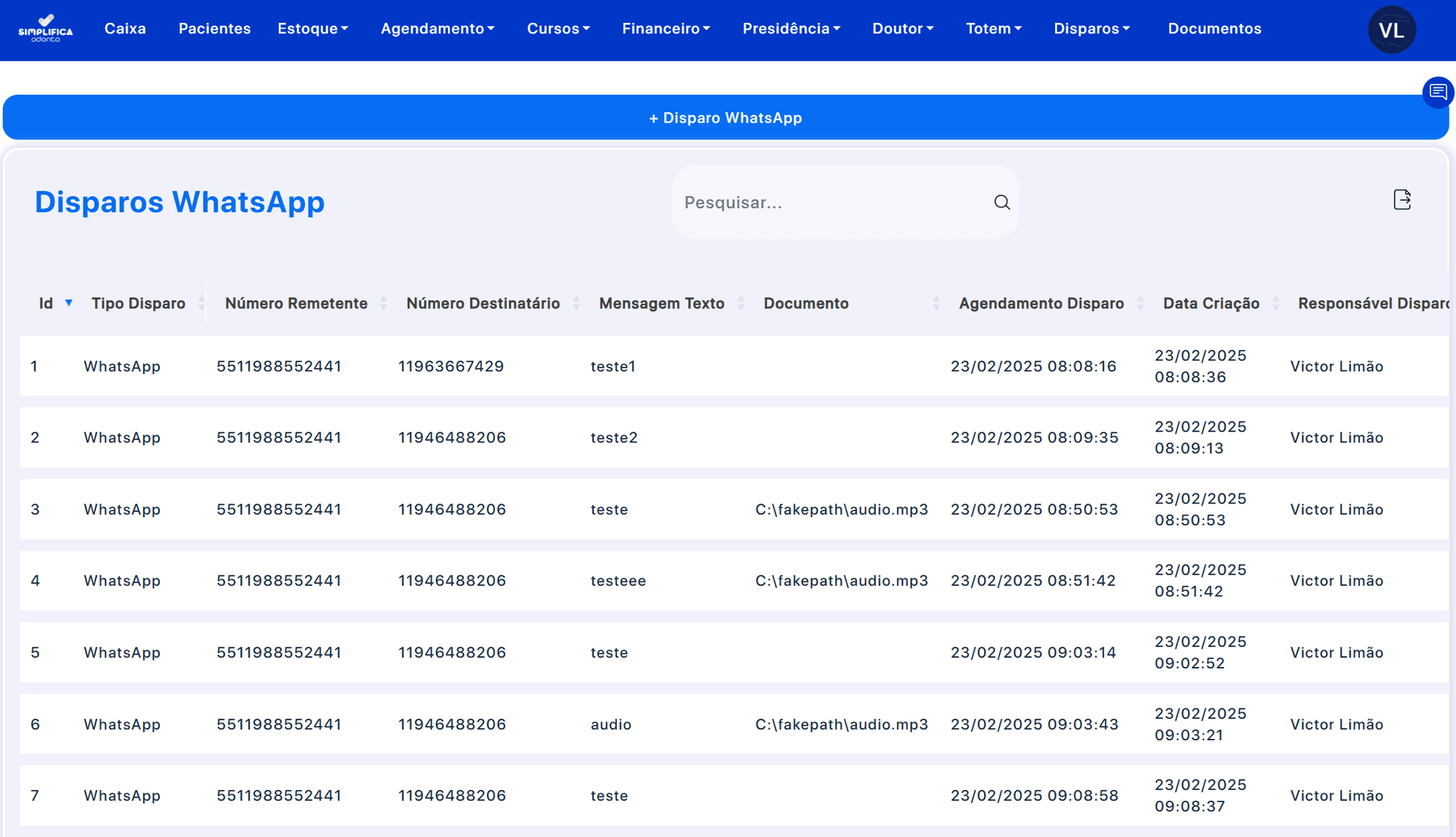This screenshot has height=837, width=1456.
Task: Sort by Documento column
Action: [x=936, y=304]
